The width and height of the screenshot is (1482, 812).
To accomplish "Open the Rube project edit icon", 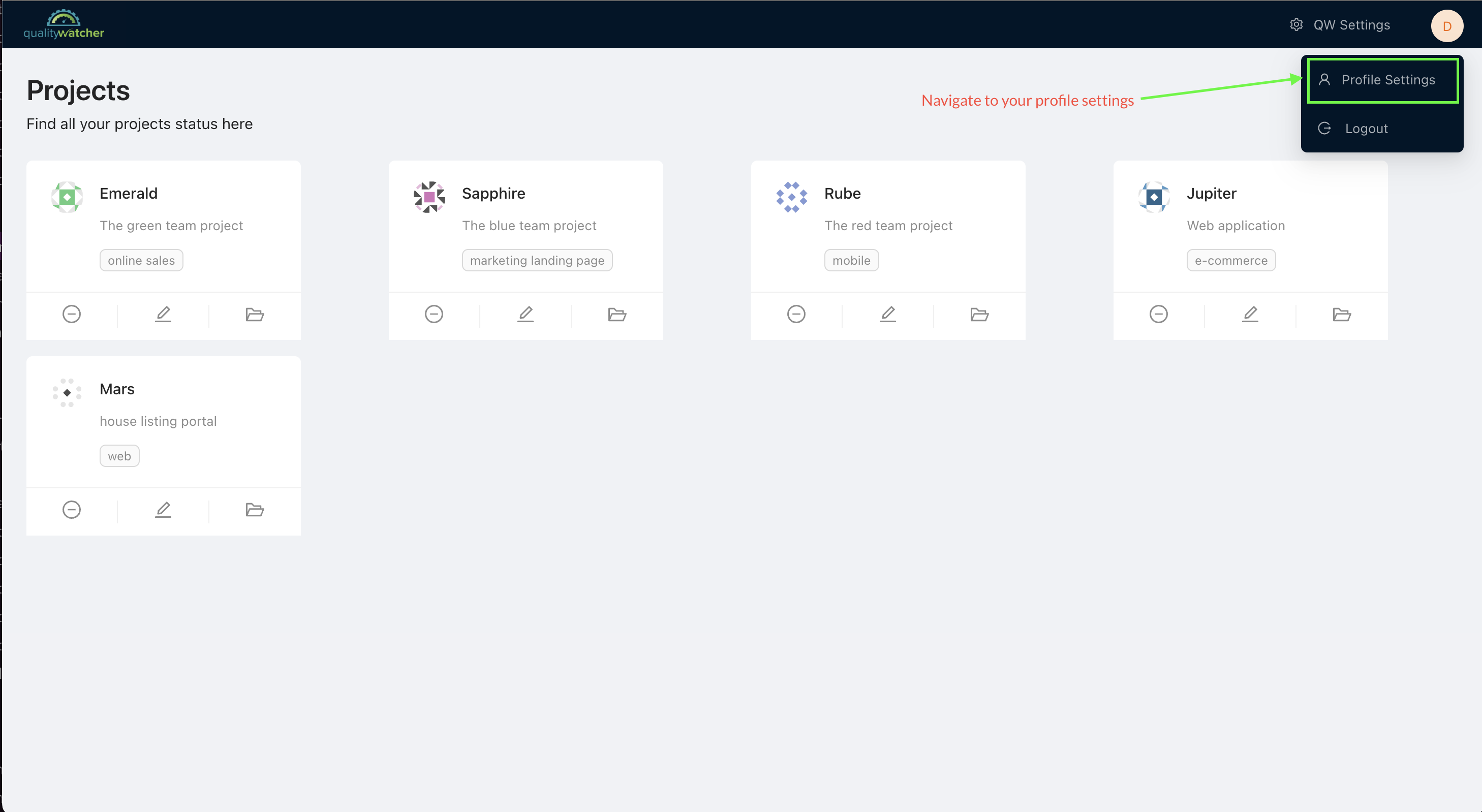I will [x=888, y=314].
